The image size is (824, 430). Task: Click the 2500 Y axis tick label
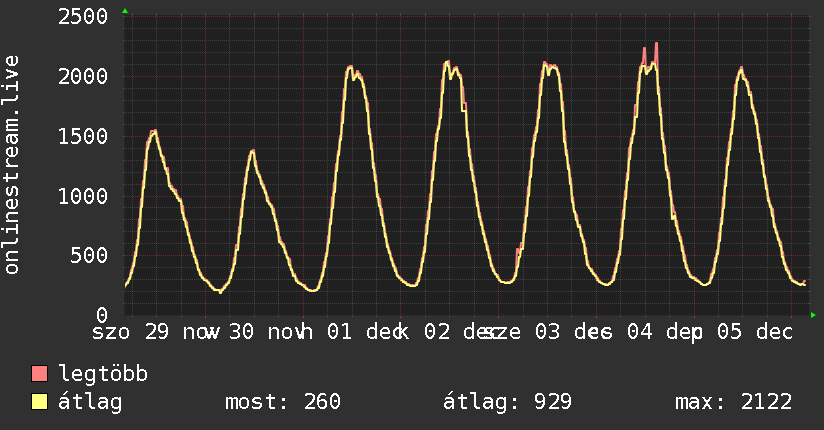pos(83,17)
